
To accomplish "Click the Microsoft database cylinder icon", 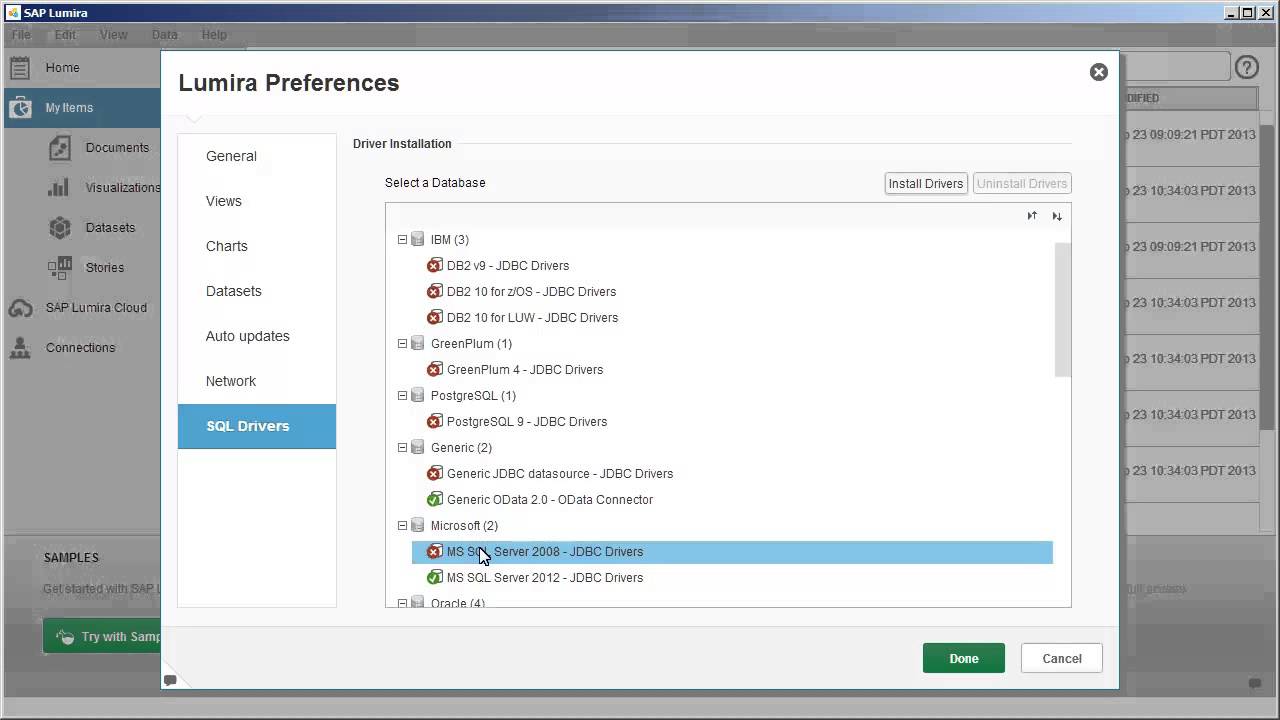I will tap(418, 526).
